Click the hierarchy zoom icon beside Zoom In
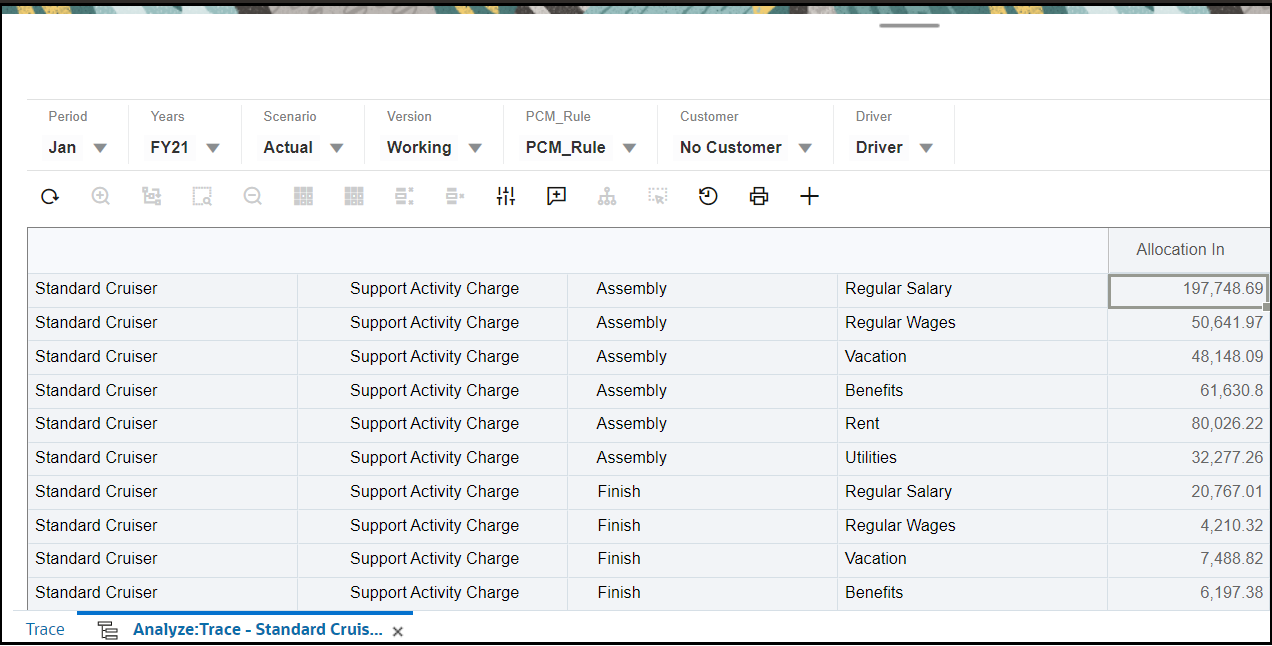Screen dimensions: 1272x646 coord(151,197)
